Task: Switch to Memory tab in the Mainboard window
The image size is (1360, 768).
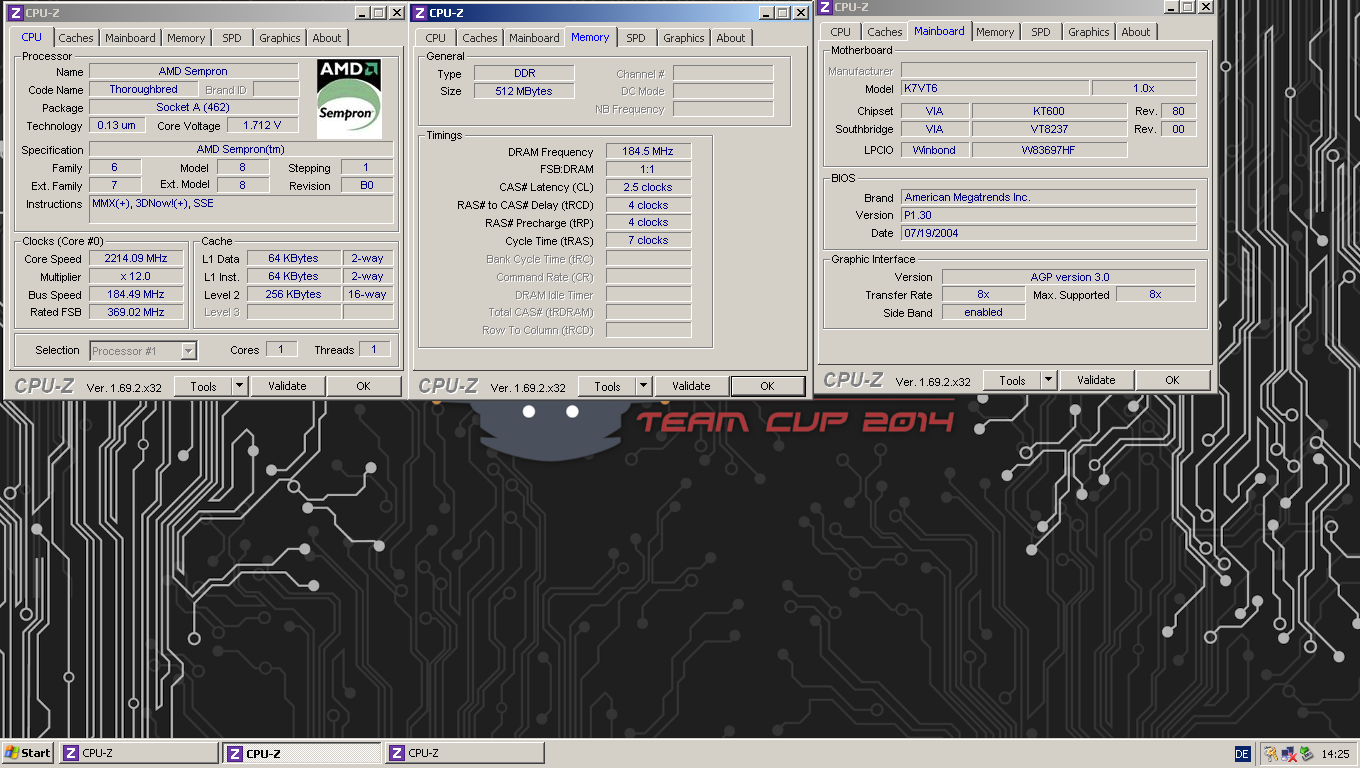Action: coord(995,32)
